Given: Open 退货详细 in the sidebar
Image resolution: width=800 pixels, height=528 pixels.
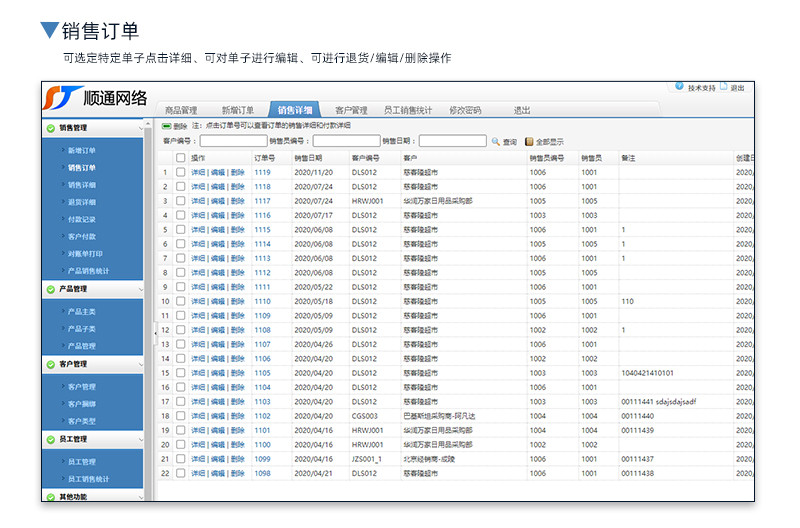Looking at the screenshot, I should point(82,202).
